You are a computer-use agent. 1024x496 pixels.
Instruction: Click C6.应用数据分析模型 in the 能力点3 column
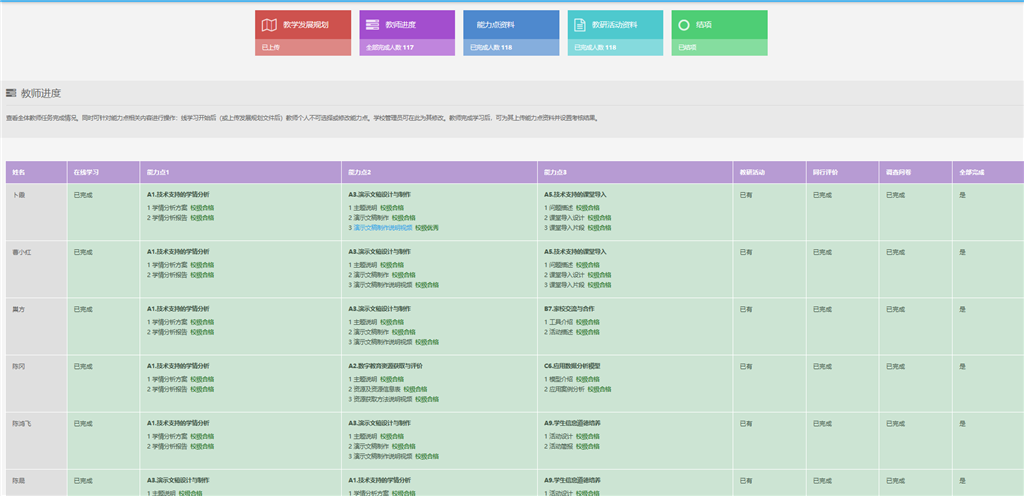coord(572,366)
